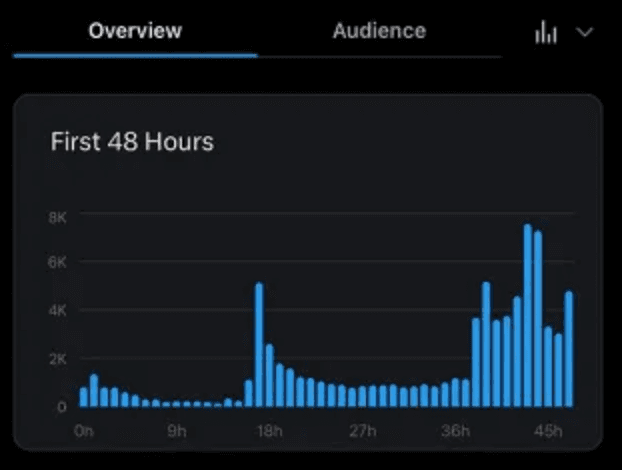Click the first bar at 0h

(84, 397)
